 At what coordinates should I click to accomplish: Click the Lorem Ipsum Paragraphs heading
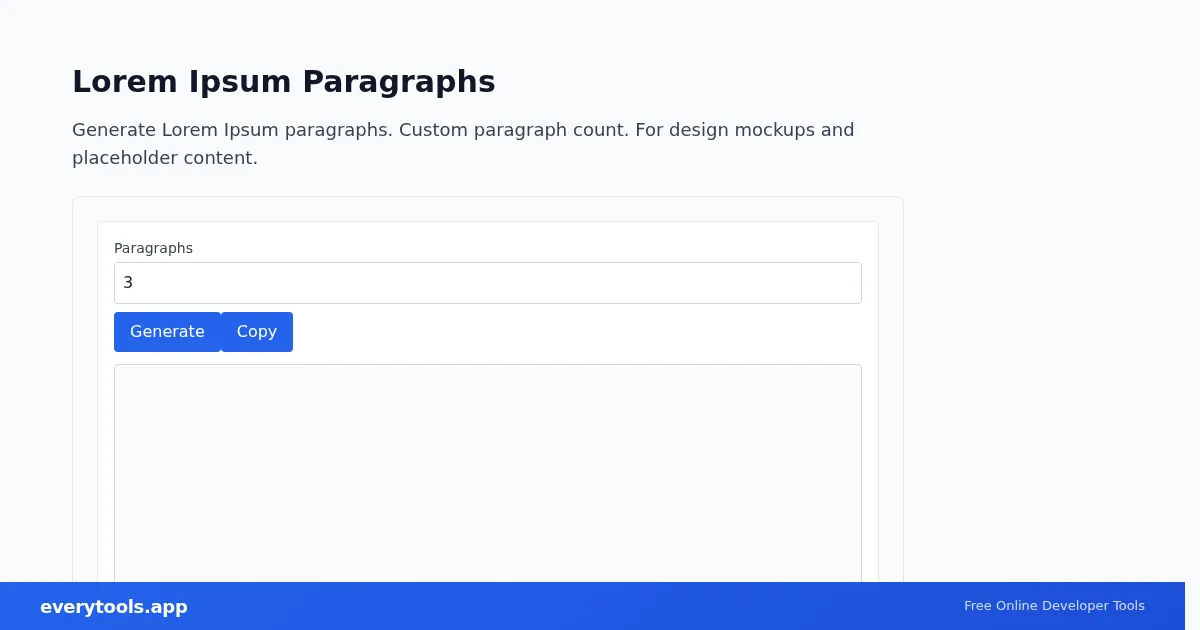[284, 82]
